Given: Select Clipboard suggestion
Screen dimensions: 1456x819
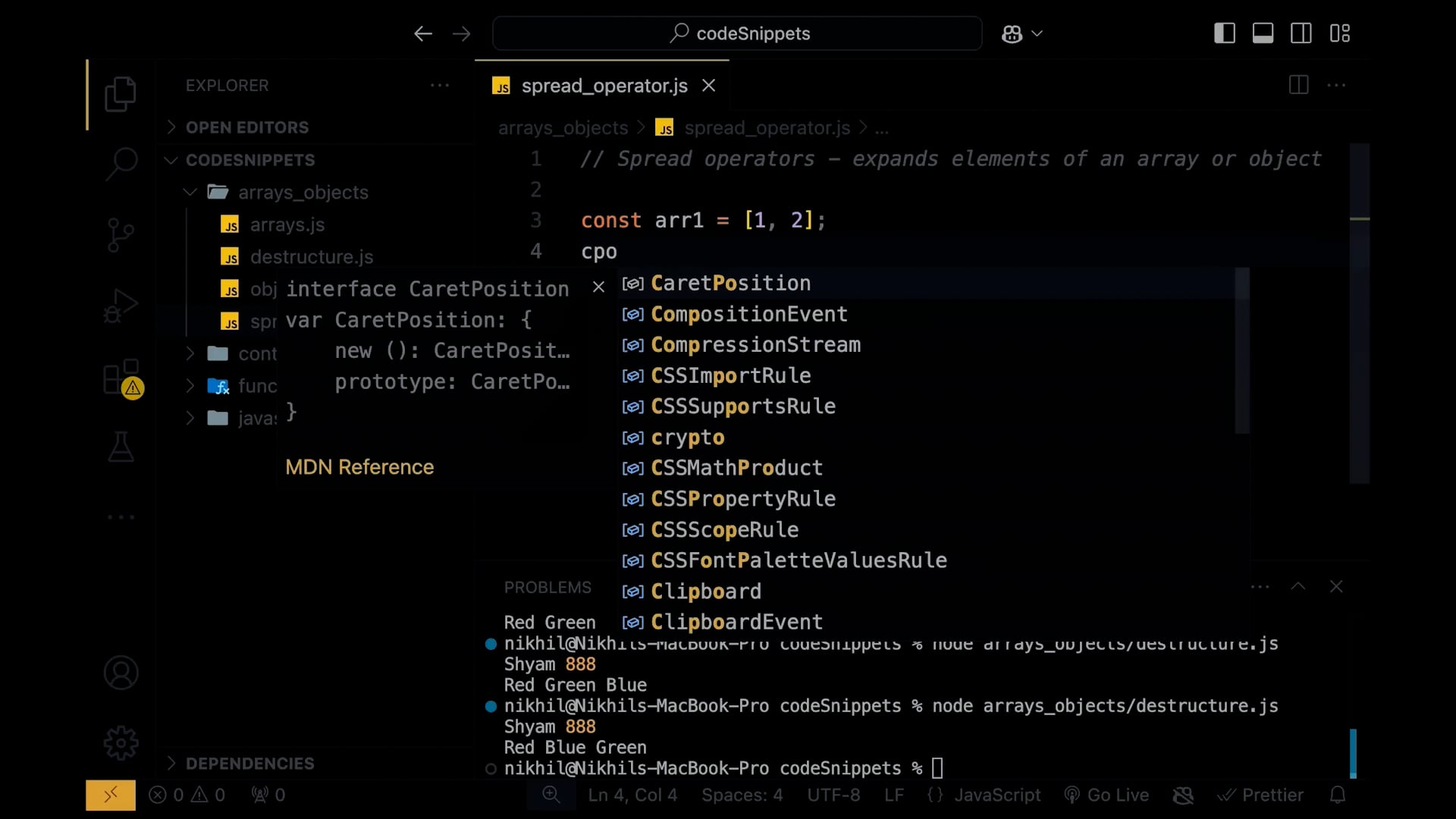Looking at the screenshot, I should point(927,591).
